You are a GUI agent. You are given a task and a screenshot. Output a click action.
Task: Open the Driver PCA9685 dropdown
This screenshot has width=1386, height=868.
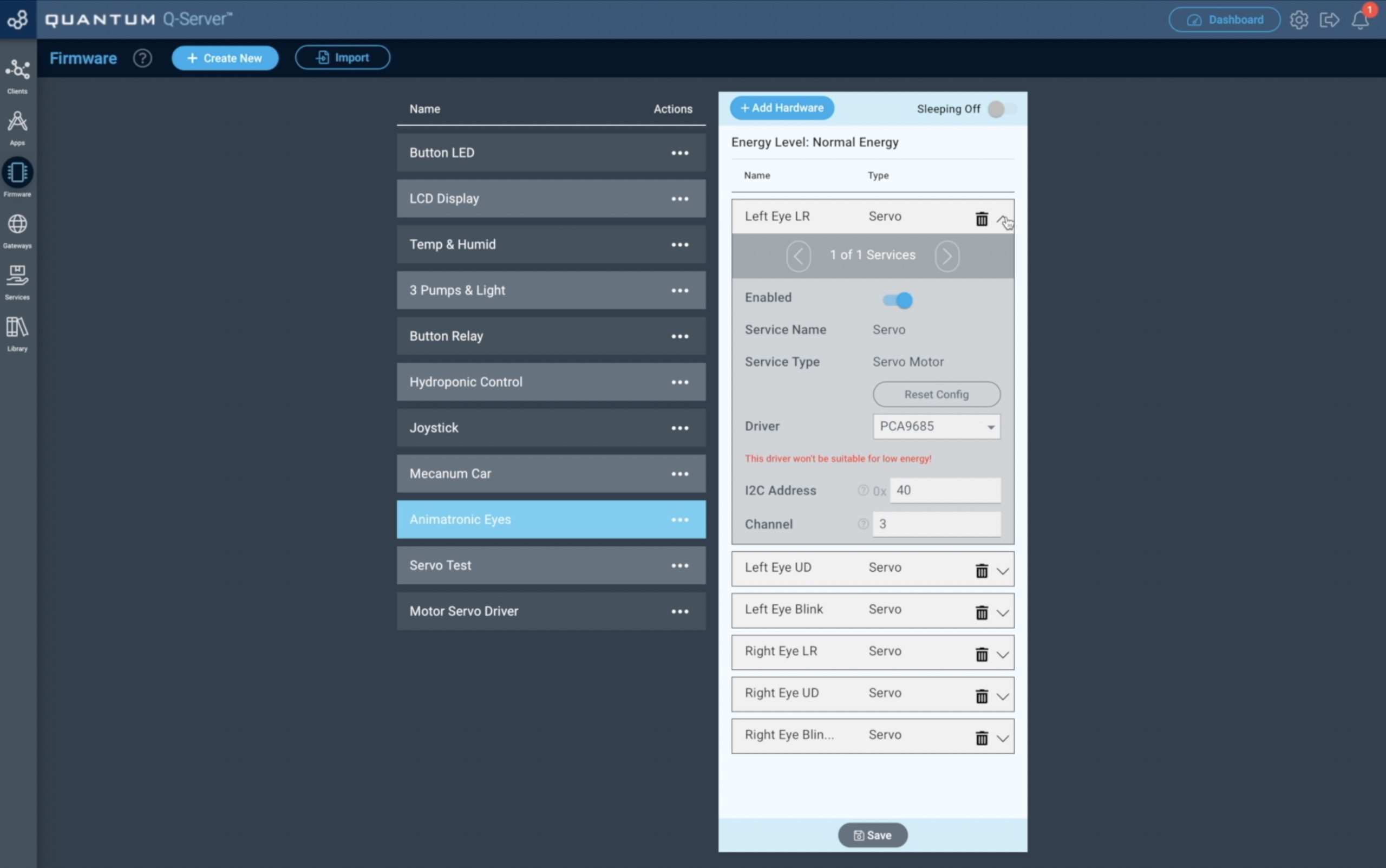[x=936, y=427]
